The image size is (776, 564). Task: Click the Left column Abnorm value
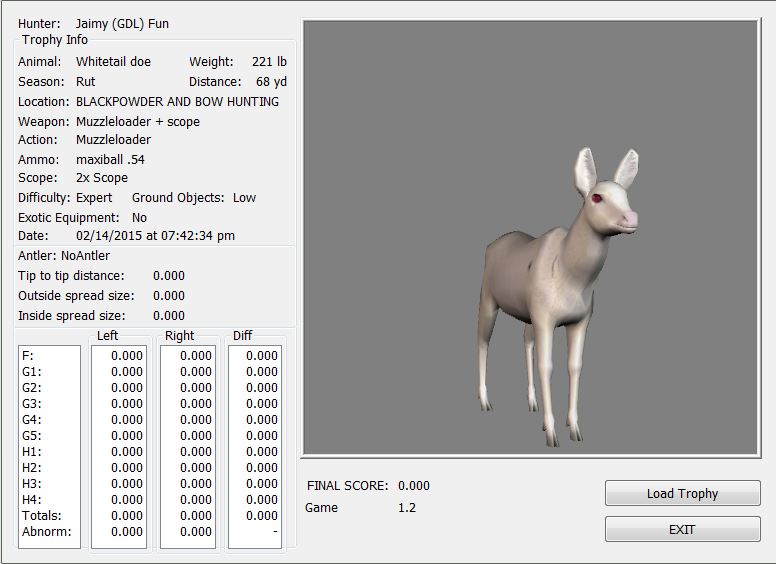[x=127, y=531]
